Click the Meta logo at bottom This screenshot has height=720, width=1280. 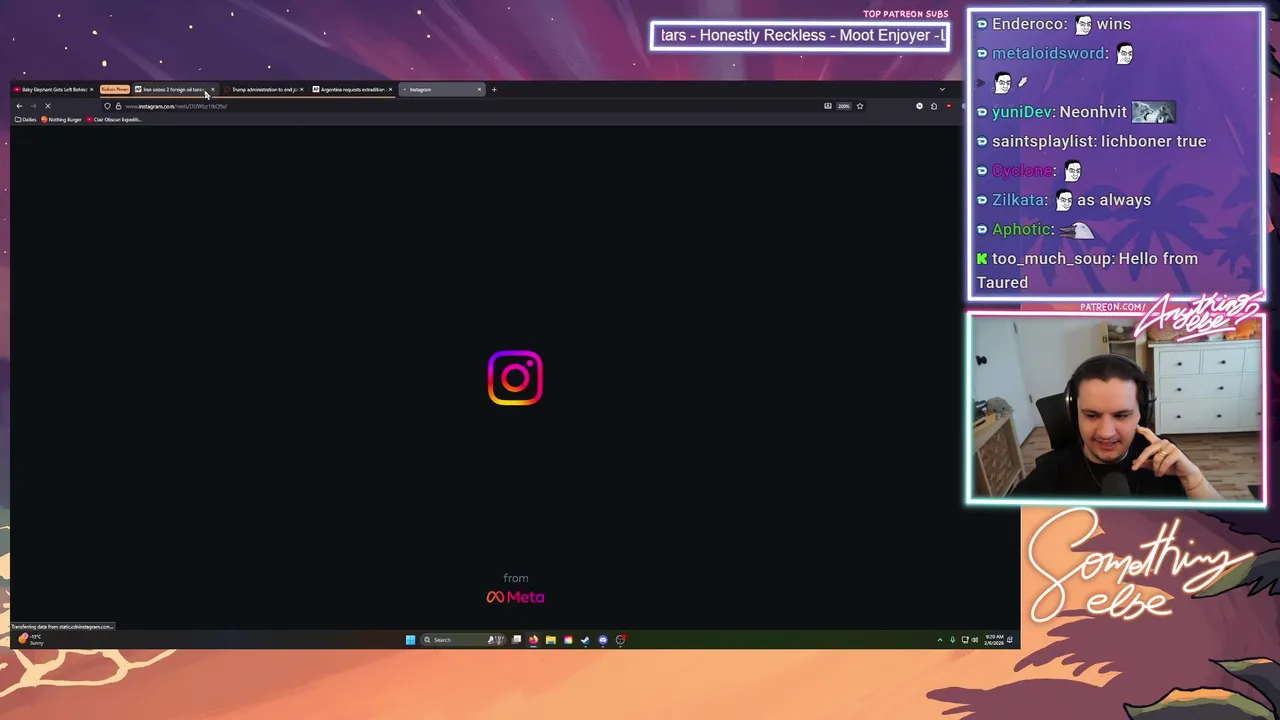(x=515, y=597)
